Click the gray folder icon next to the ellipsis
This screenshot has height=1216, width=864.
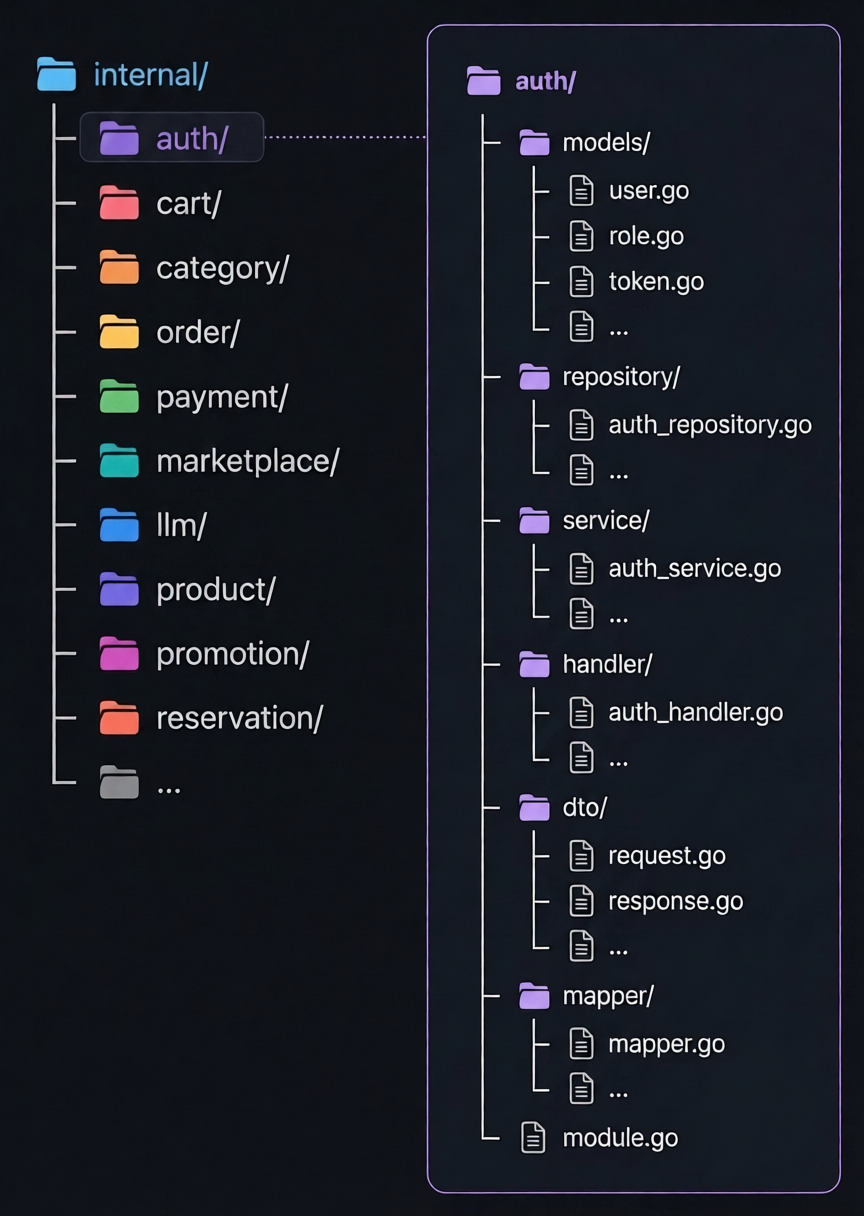119,782
